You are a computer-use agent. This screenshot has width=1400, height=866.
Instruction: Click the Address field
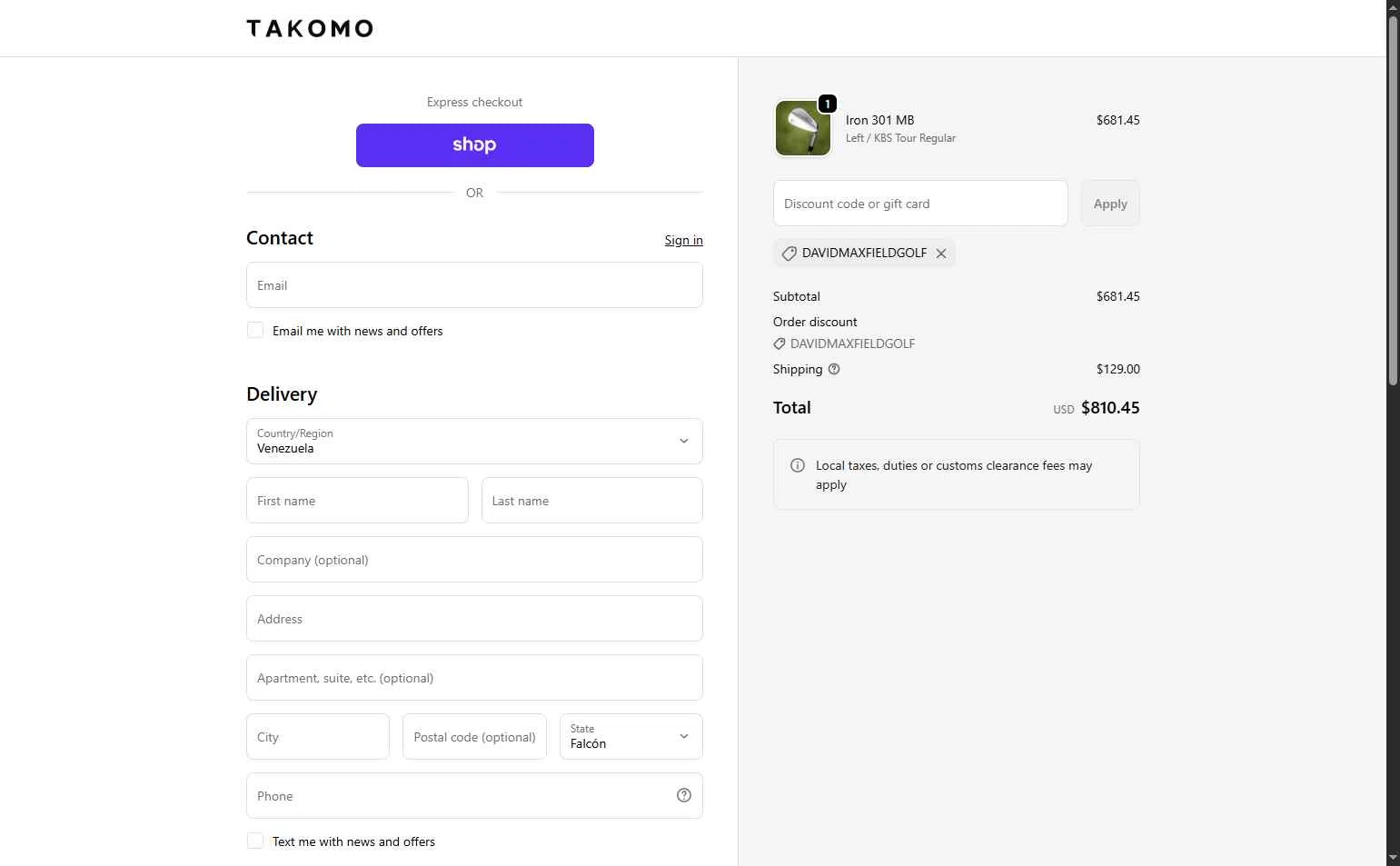[x=474, y=619]
